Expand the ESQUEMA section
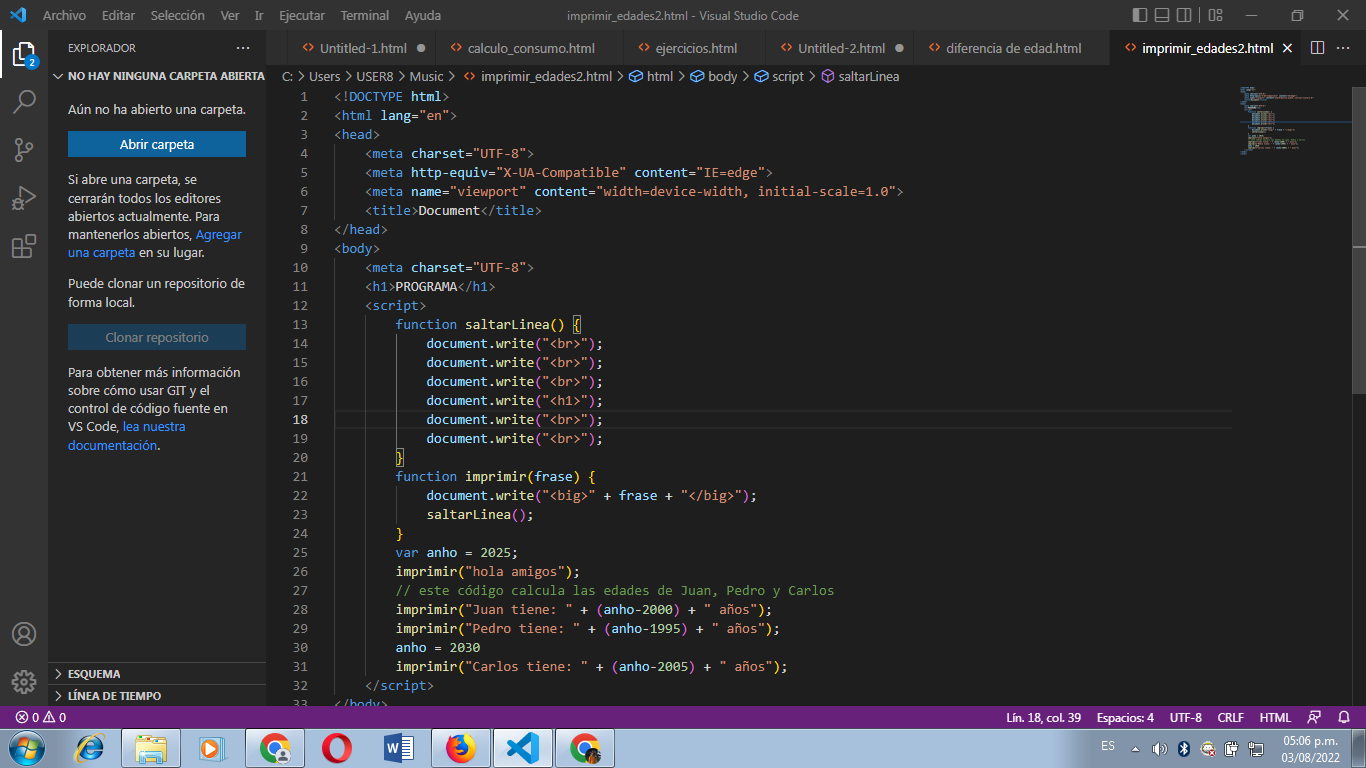Screen dimensions: 1366x768 coord(158,674)
